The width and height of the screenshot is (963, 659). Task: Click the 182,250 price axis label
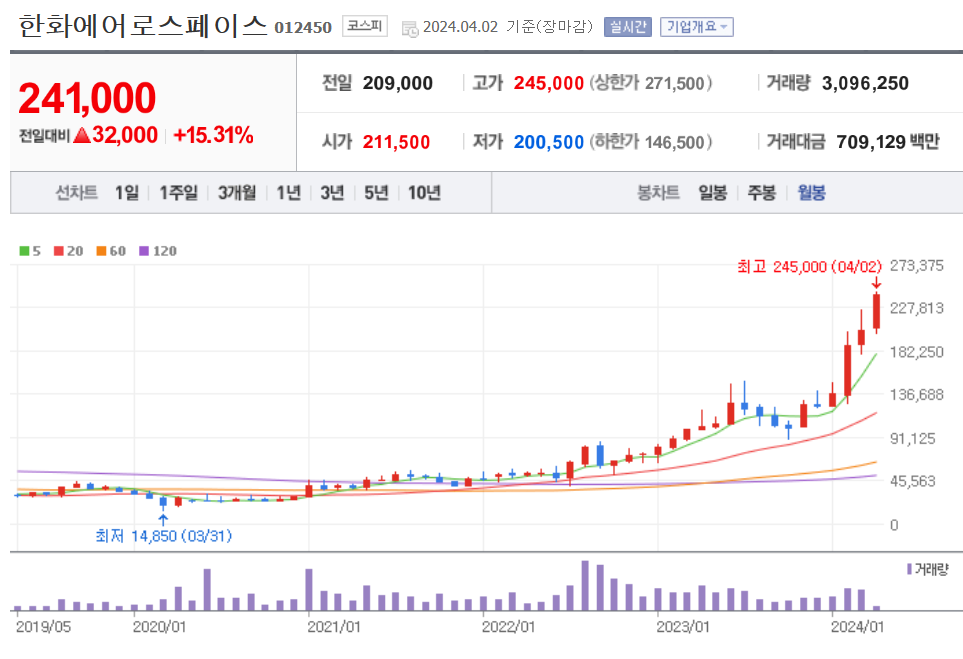pos(917,352)
